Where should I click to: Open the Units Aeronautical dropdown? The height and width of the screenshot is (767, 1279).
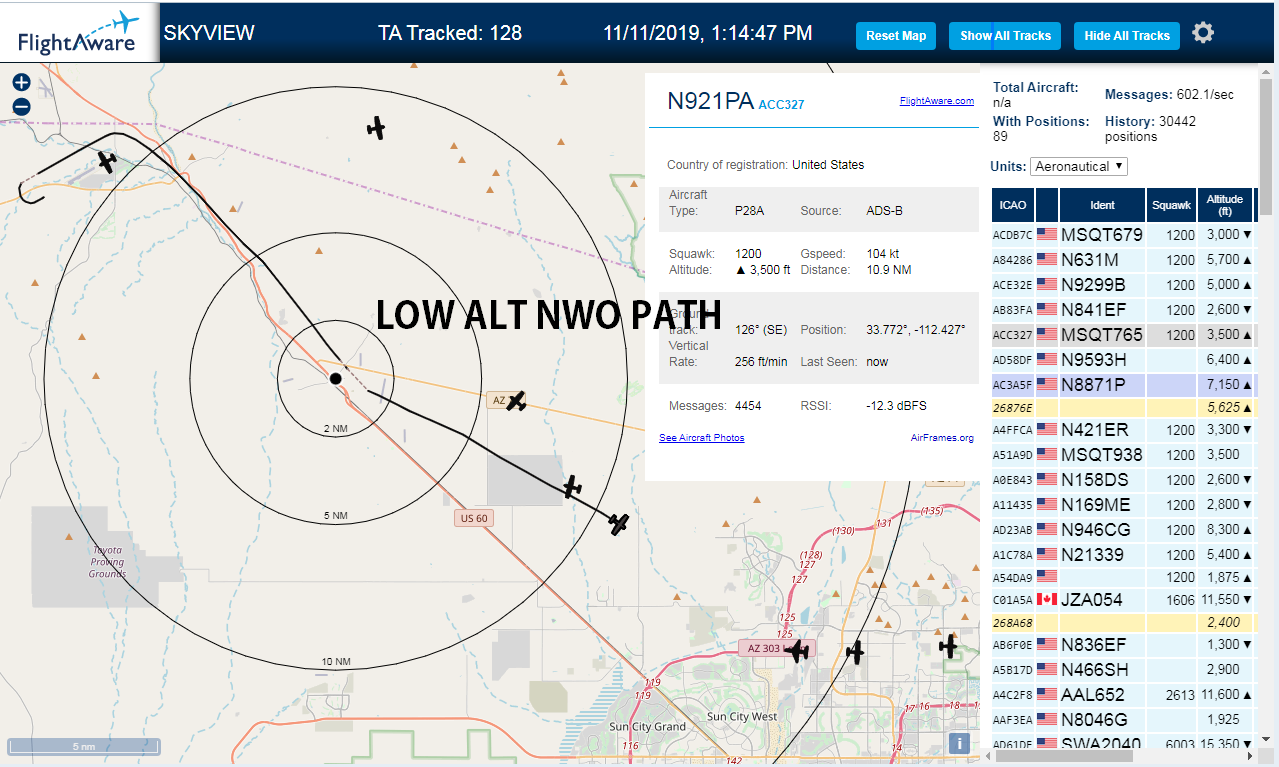pyautogui.click(x=1079, y=166)
